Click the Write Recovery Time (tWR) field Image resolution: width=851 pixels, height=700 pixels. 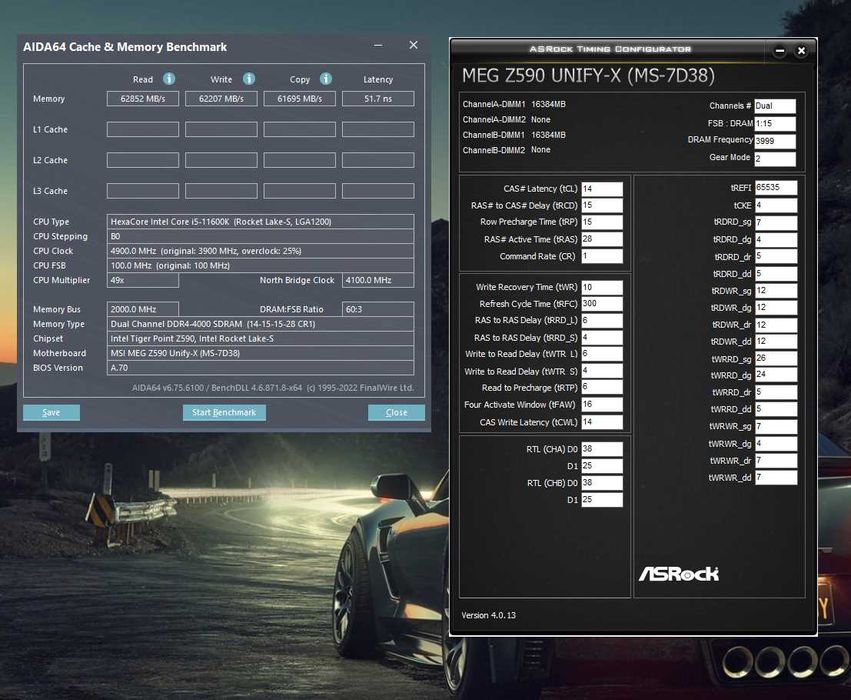click(602, 287)
